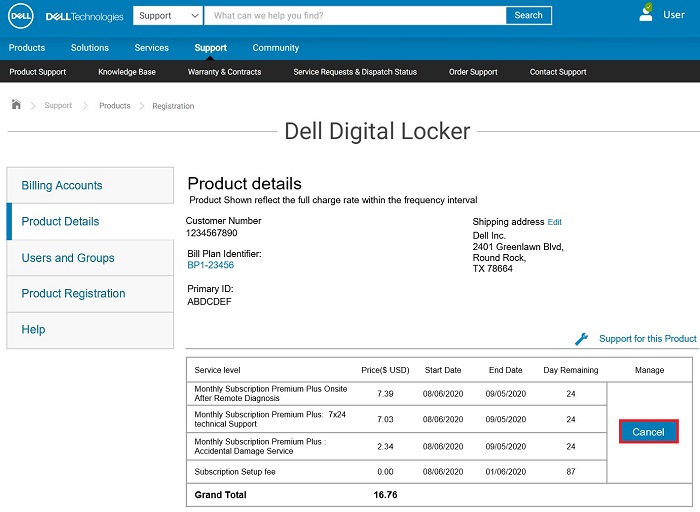Screen dimensions: 700x512
Task: Open Support for this Product link
Action: pos(648,339)
